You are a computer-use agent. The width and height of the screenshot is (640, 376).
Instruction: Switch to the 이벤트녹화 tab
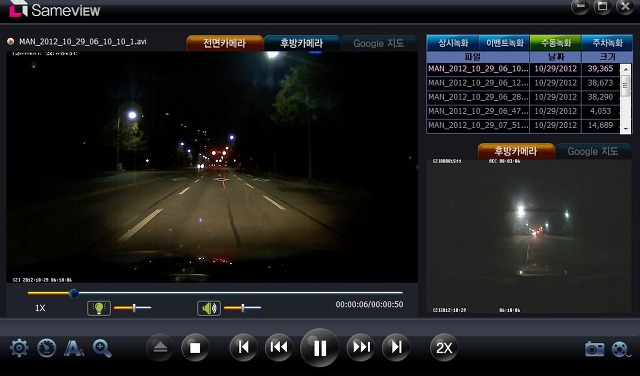[x=504, y=43]
